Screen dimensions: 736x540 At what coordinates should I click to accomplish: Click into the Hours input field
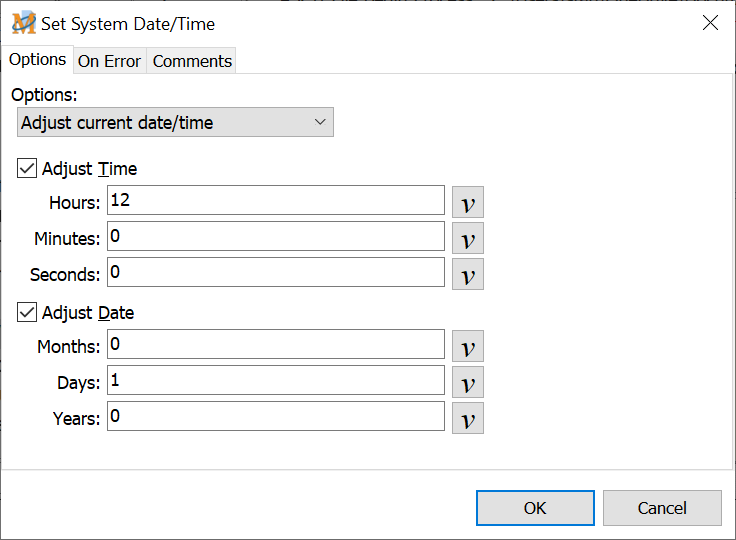[275, 200]
